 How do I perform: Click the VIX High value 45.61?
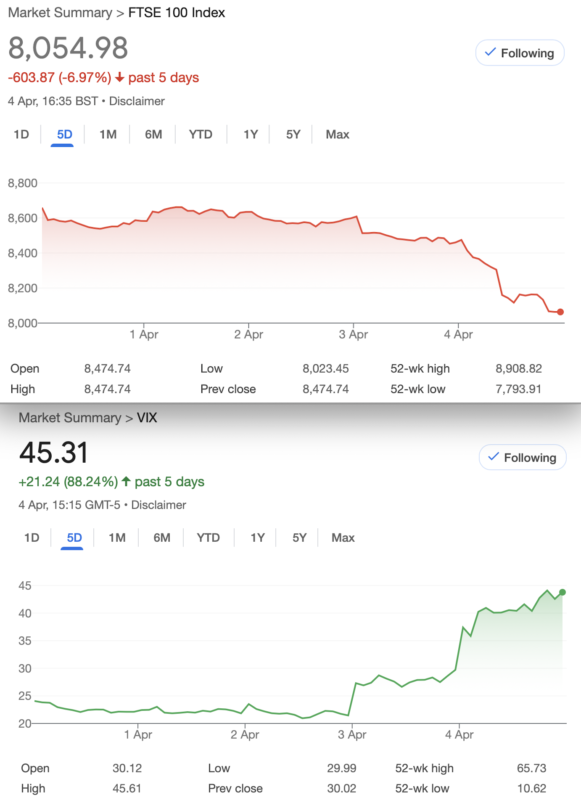[x=127, y=788]
